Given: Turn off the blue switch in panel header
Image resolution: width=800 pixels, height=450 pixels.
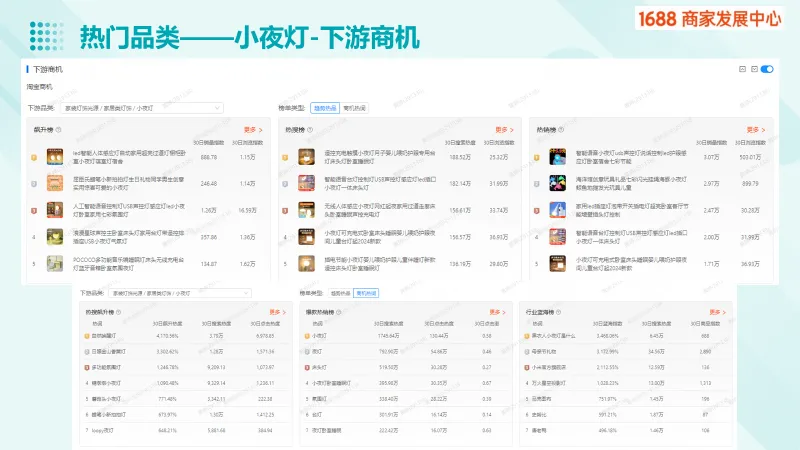Looking at the screenshot, I should (x=768, y=69).
